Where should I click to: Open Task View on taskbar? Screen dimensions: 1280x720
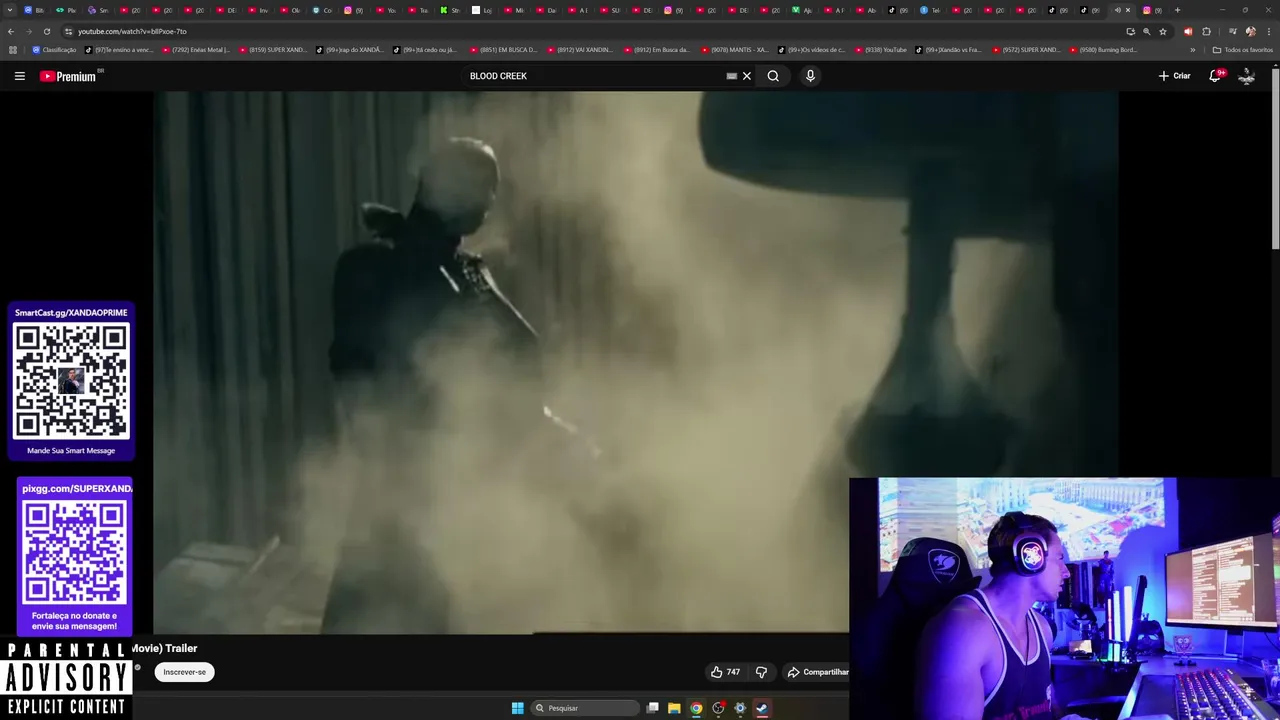click(x=652, y=708)
